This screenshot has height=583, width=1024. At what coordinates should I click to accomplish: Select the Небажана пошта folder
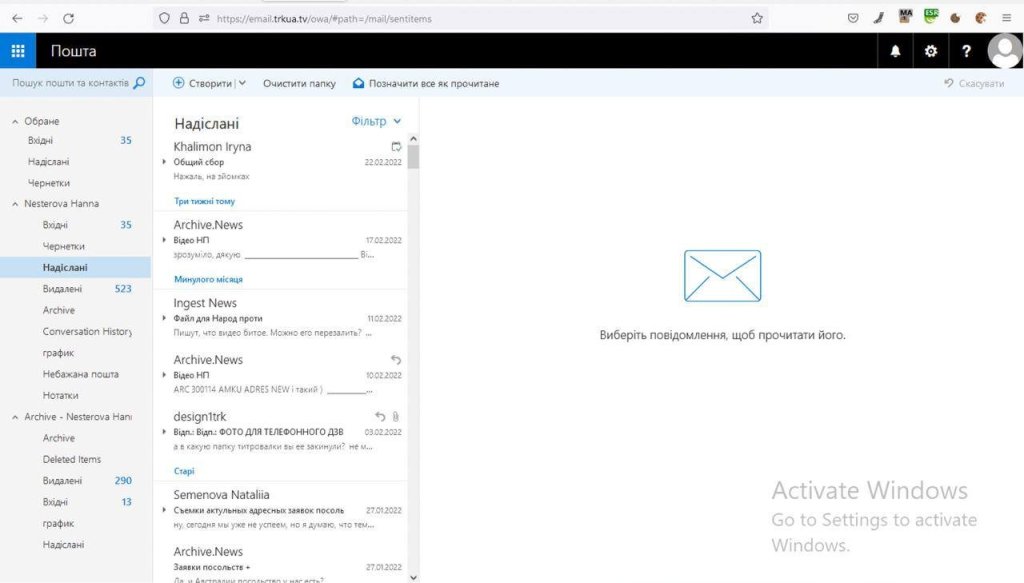click(x=80, y=374)
